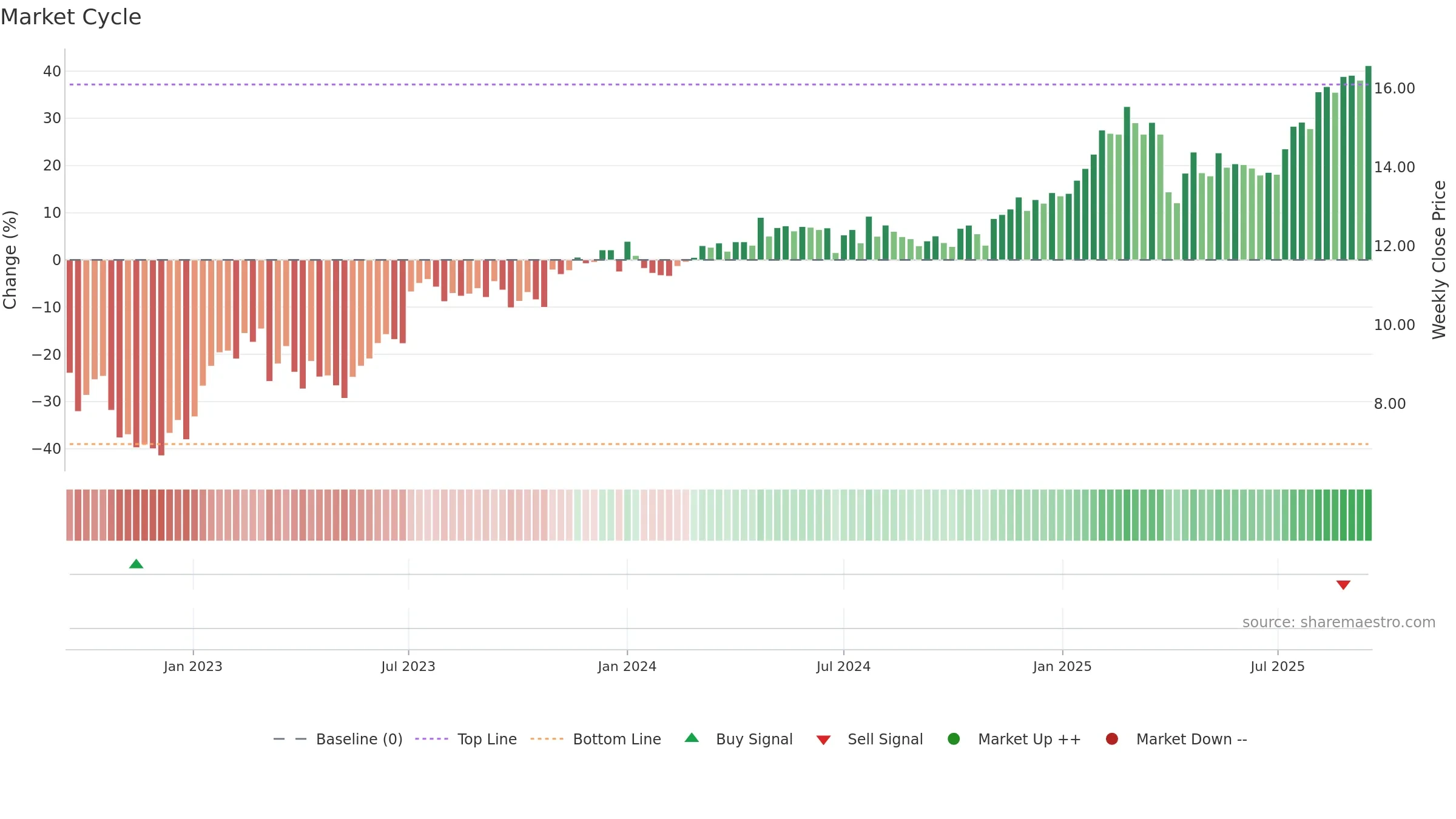
Task: Click the orange dotted Bottom Line in chart
Action: [719, 444]
